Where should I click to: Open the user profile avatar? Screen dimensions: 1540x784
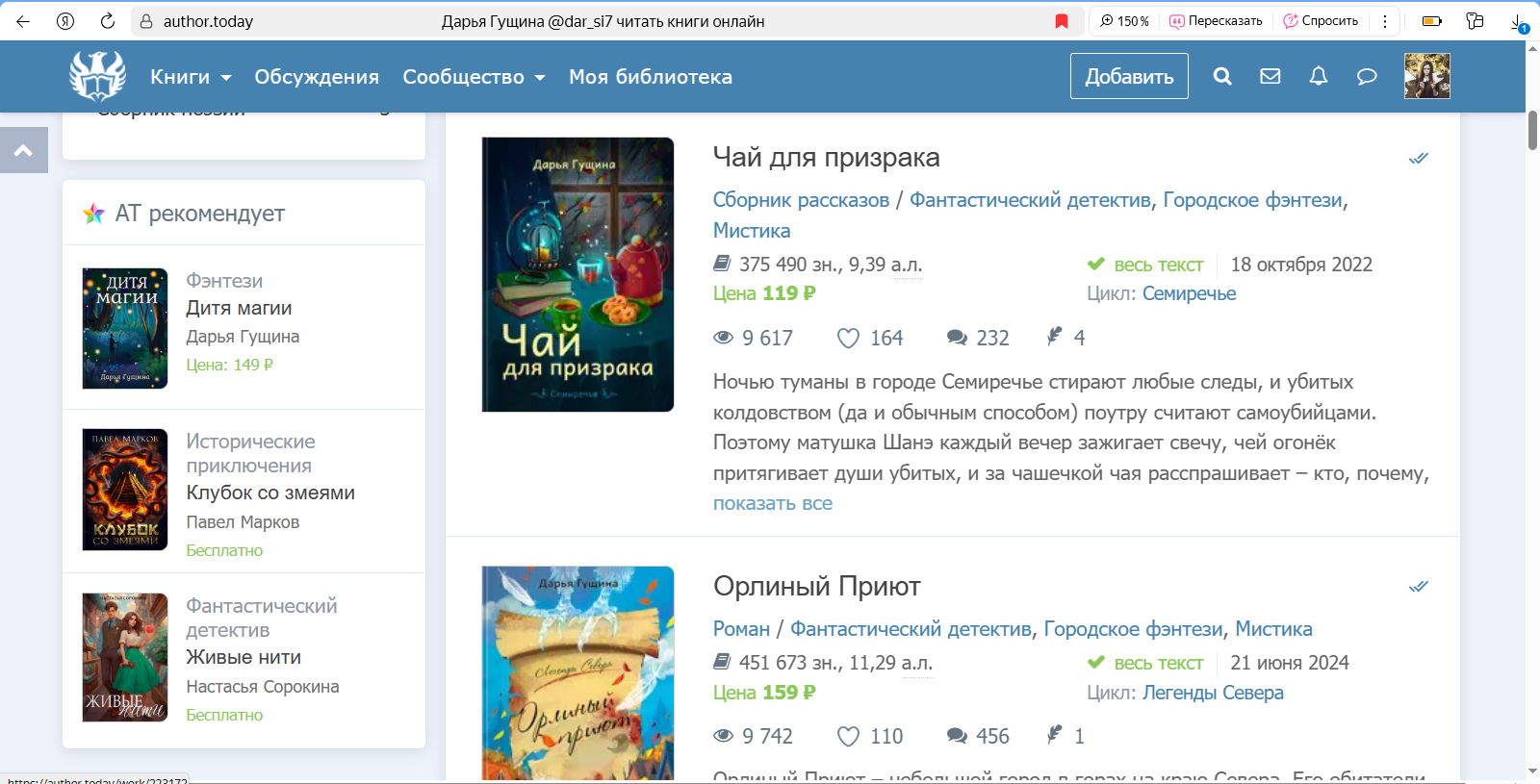coord(1427,76)
